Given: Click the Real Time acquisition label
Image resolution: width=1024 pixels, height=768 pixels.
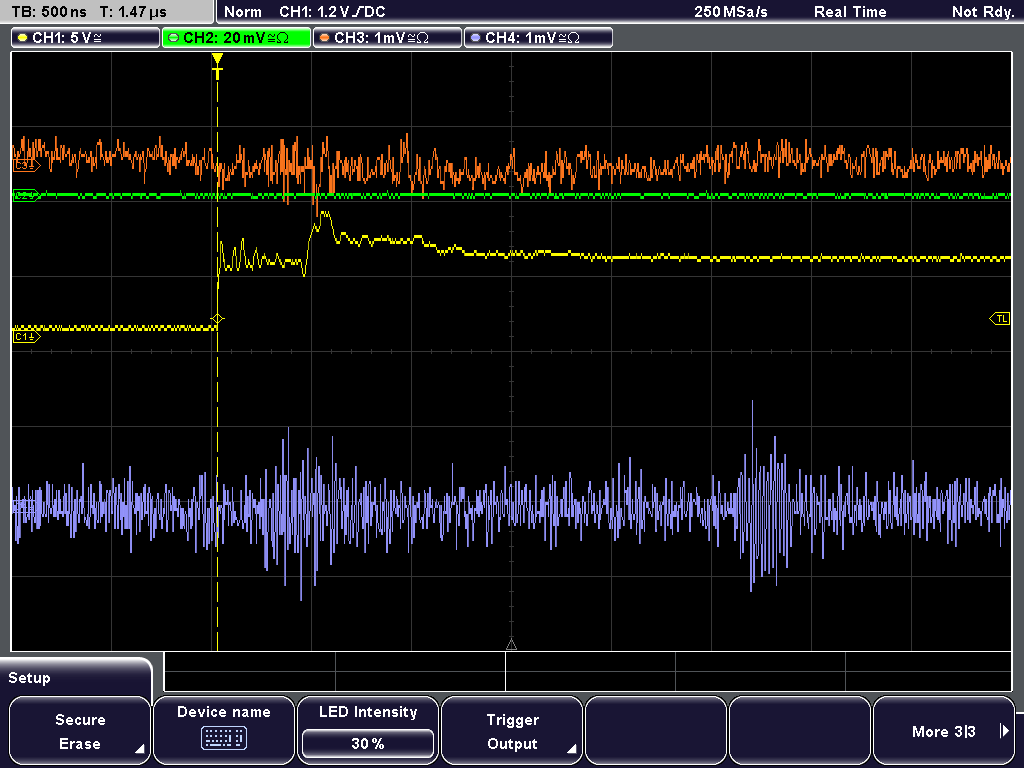Looking at the screenshot, I should pyautogui.click(x=850, y=12).
